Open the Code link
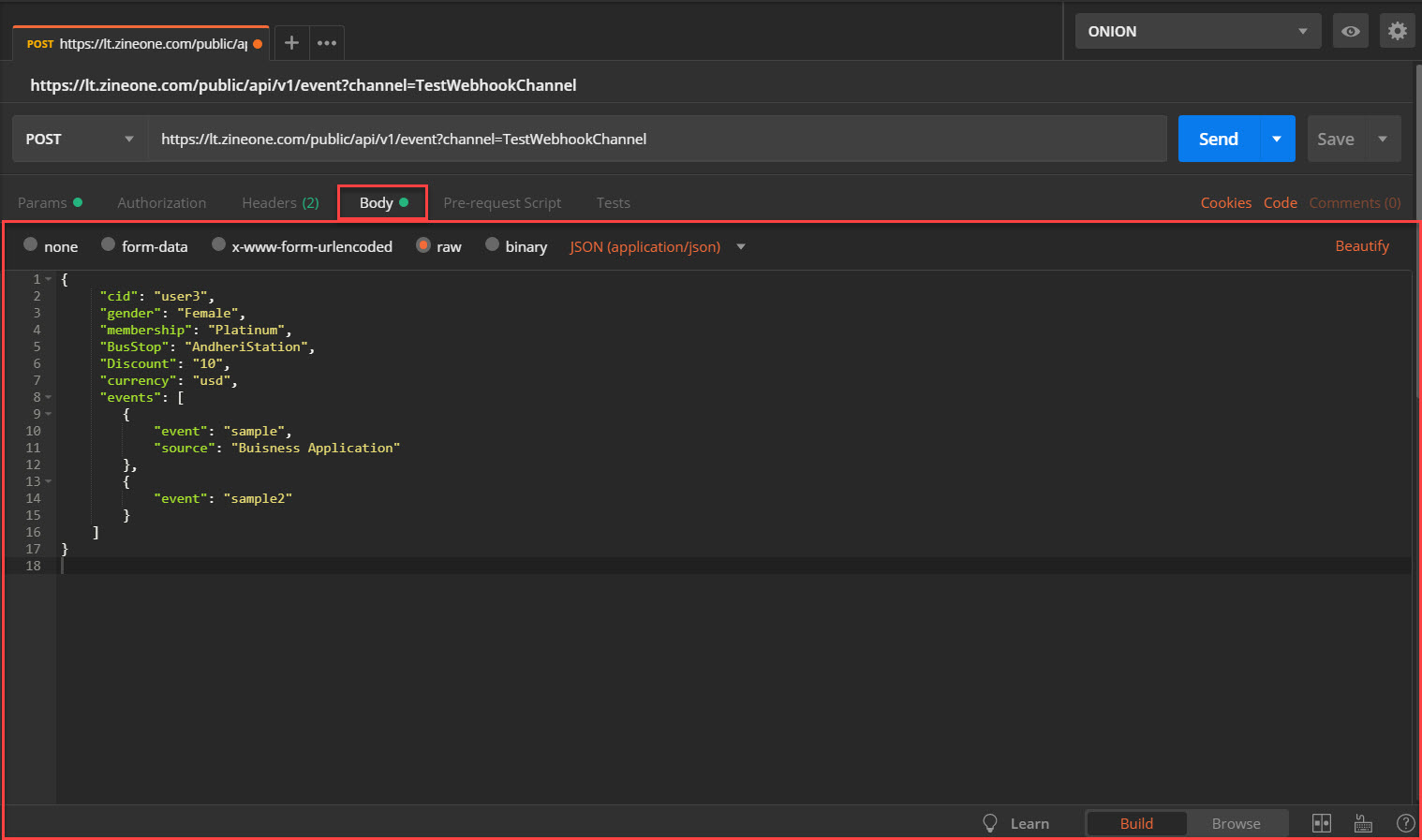 pos(1281,202)
